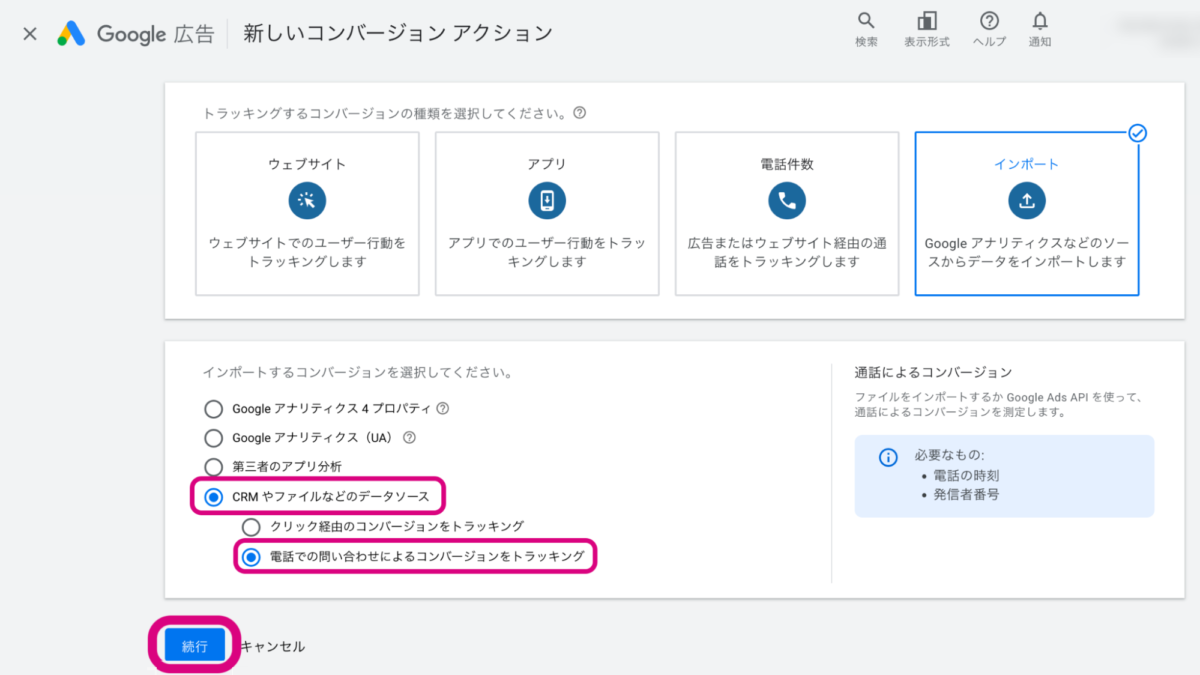Open the 表示形式 appearance icon
1200x675 pixels.
click(x=927, y=21)
